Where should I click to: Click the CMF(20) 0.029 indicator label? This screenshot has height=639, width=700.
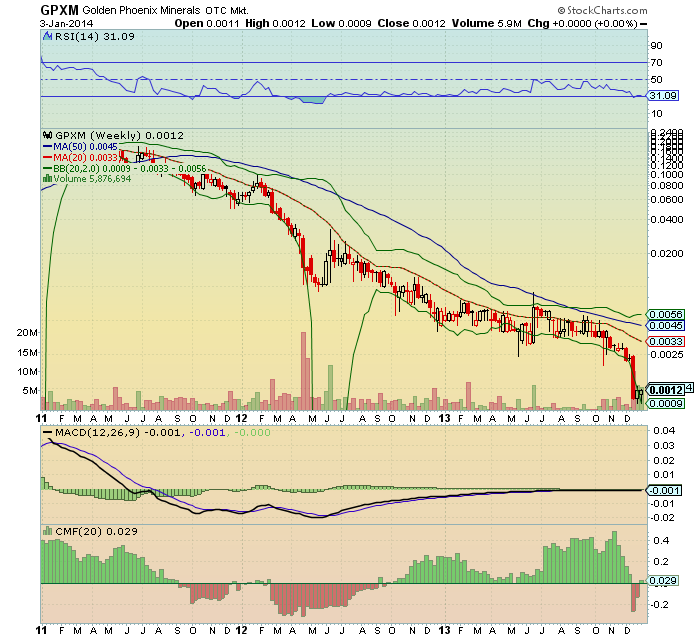coord(96,532)
